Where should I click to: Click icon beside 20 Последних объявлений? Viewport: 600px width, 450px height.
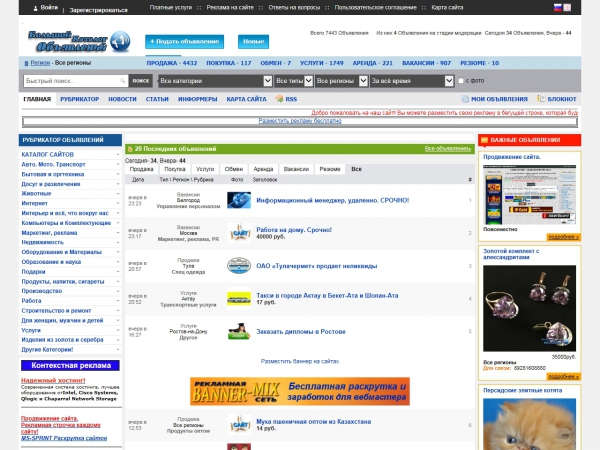tap(130, 149)
